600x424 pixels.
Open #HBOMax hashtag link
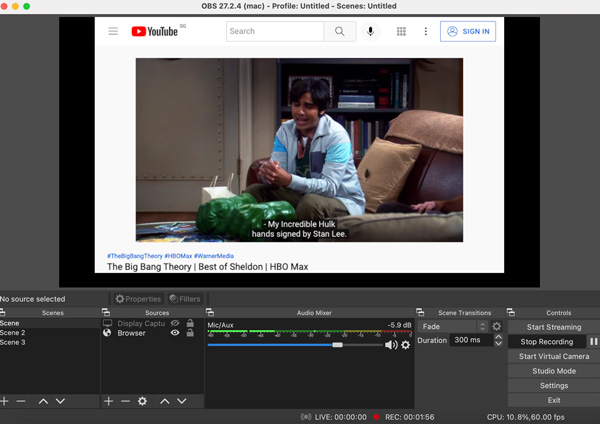coord(178,256)
